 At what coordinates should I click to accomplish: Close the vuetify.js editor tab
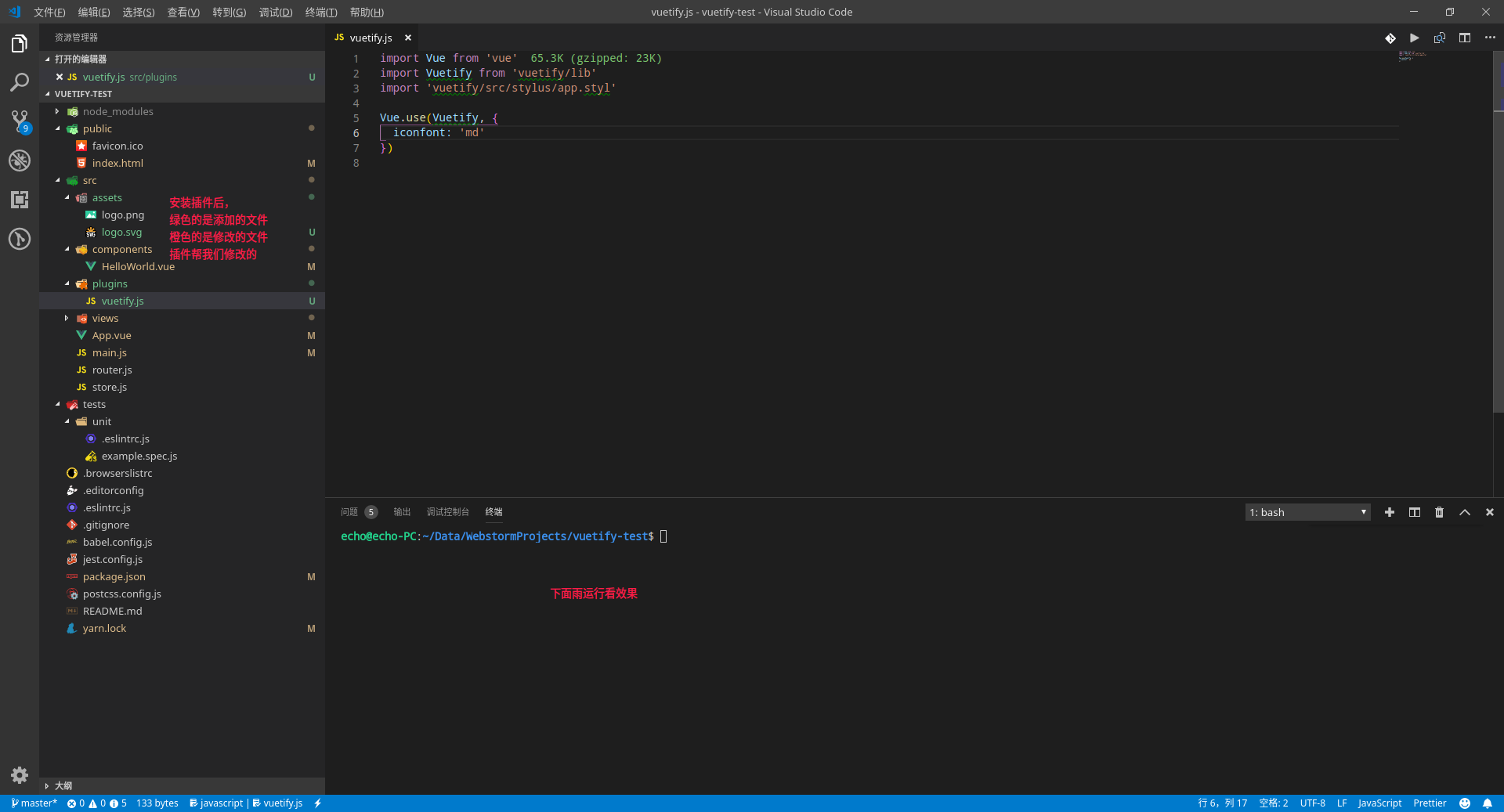pyautogui.click(x=407, y=38)
